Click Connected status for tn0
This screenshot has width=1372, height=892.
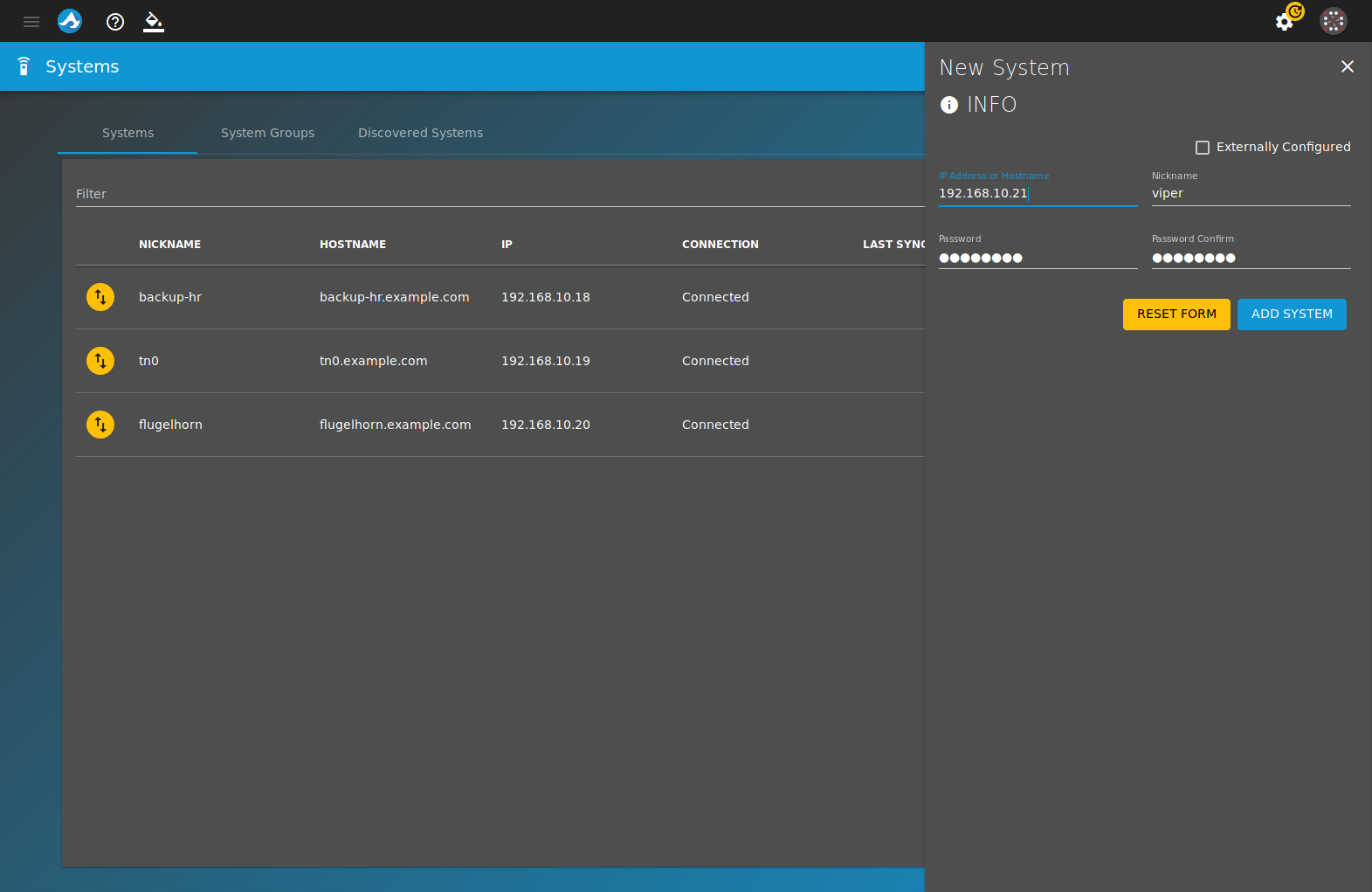(715, 361)
